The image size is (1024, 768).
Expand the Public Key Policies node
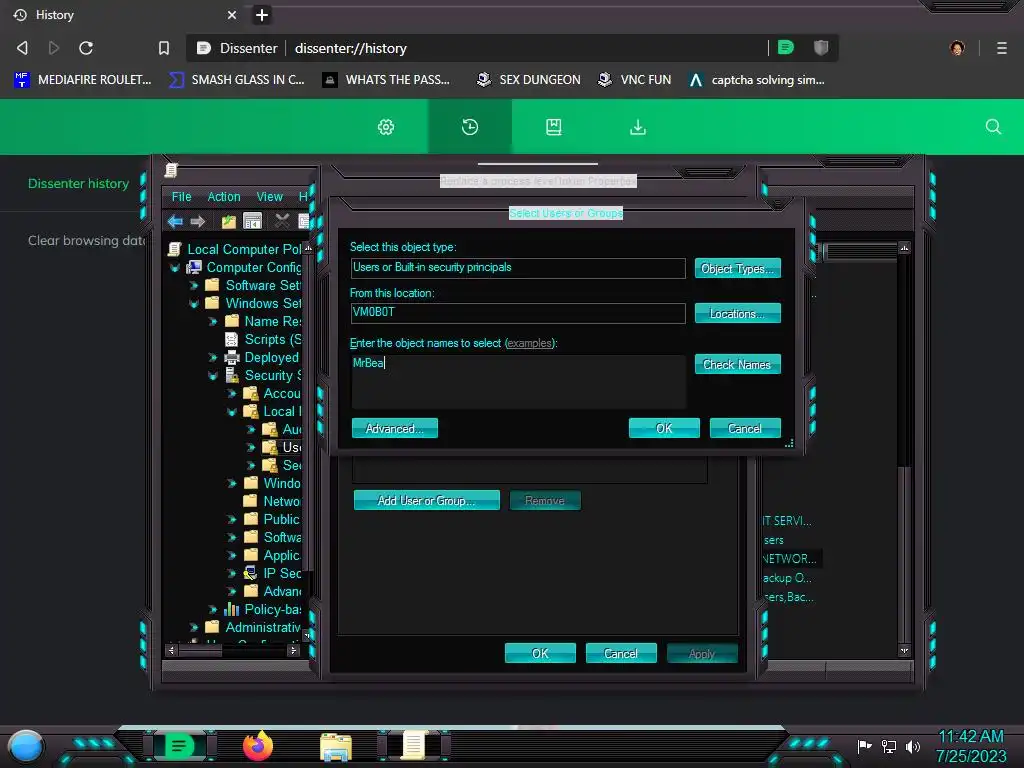tap(232, 520)
